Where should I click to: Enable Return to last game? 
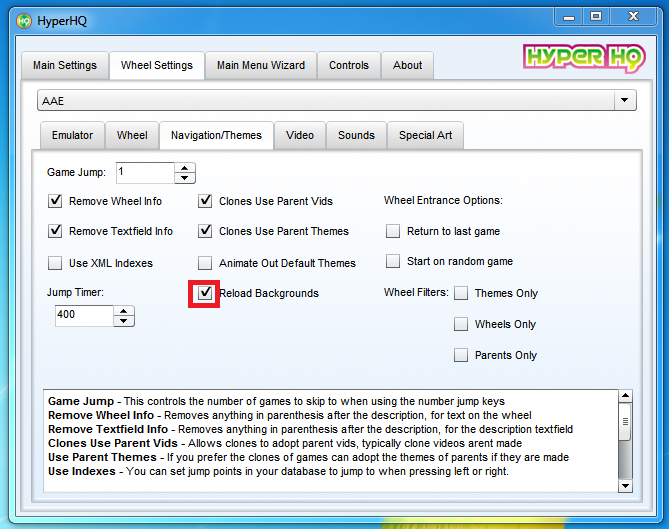pyautogui.click(x=393, y=231)
